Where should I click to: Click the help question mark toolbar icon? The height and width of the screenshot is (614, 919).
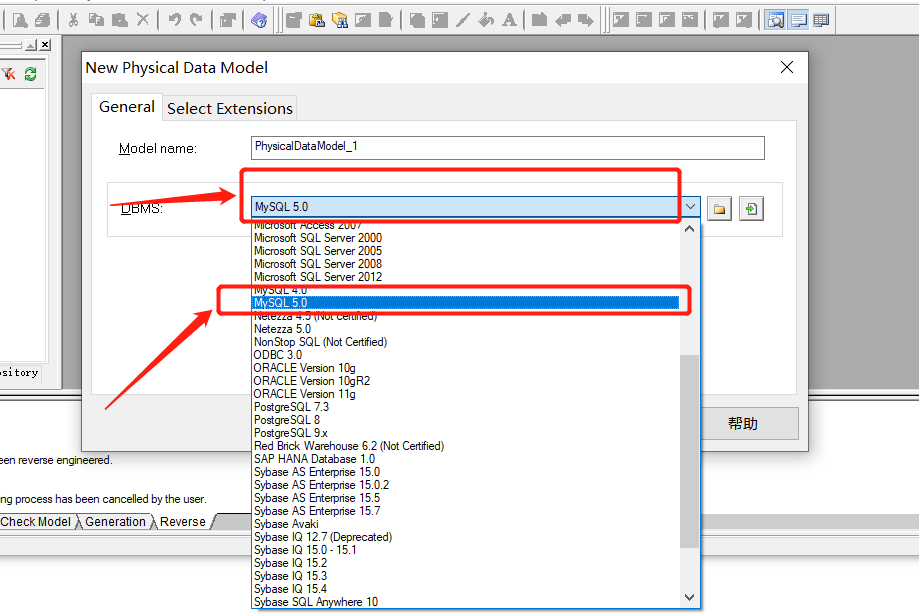coord(259,19)
